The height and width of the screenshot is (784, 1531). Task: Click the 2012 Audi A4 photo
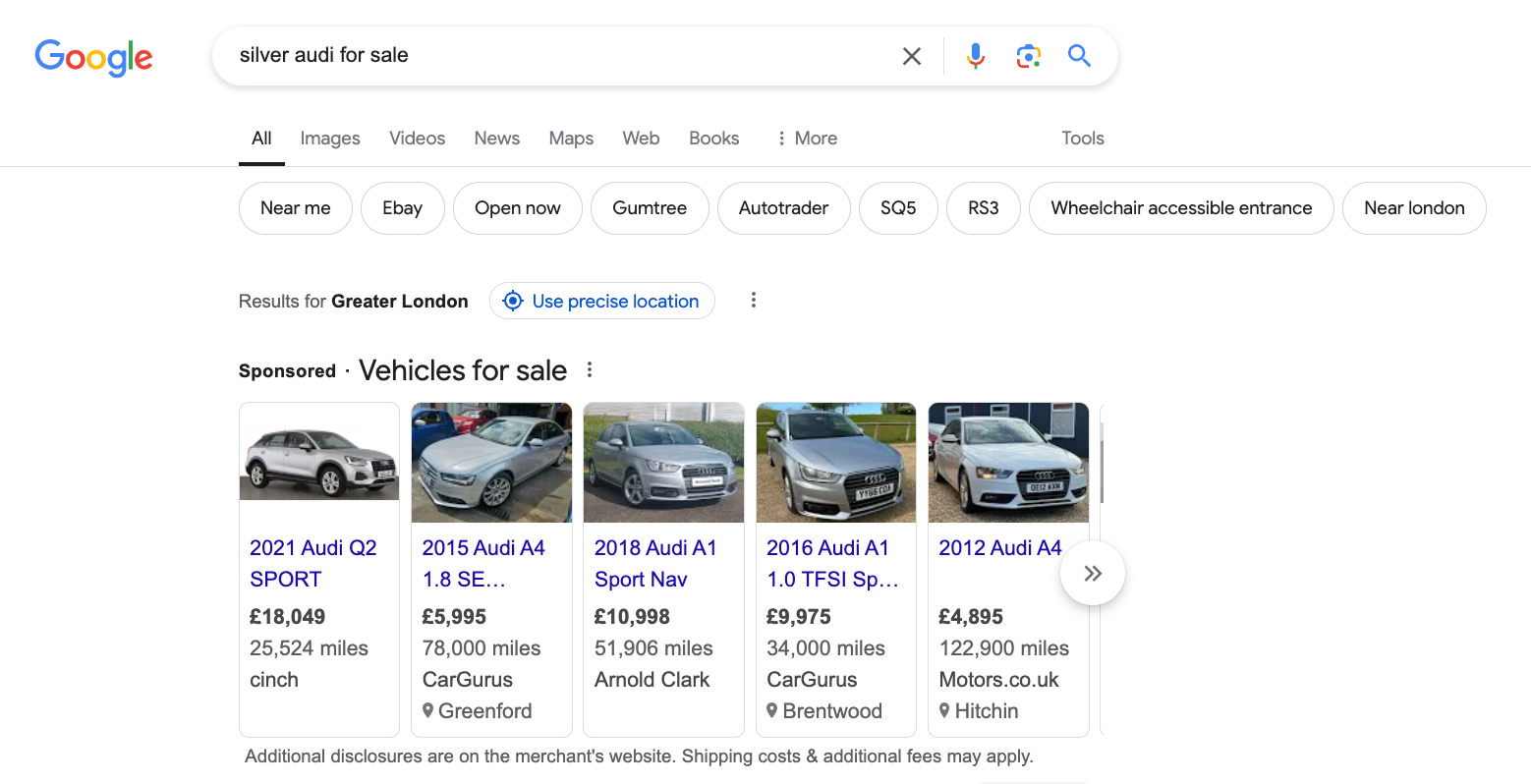click(1008, 463)
